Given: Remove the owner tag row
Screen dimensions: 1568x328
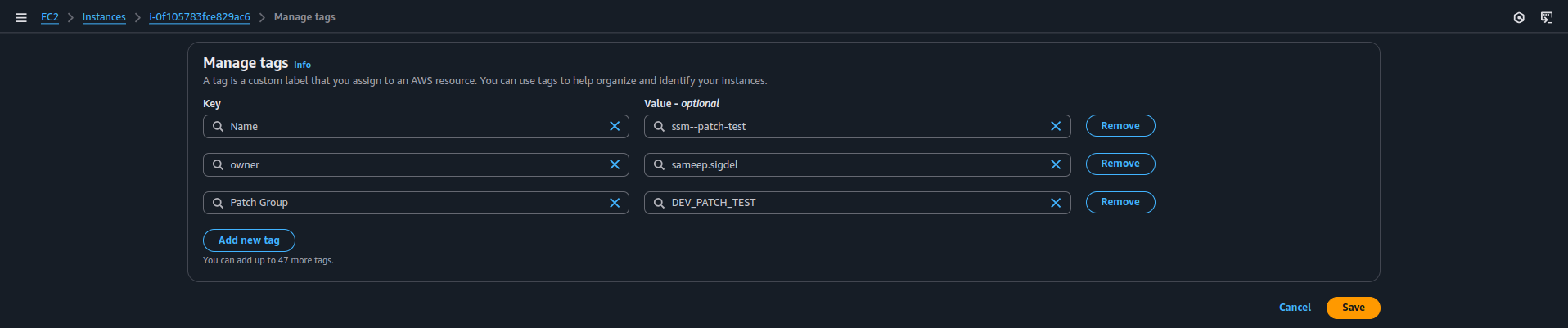Looking at the screenshot, I should tap(1120, 164).
